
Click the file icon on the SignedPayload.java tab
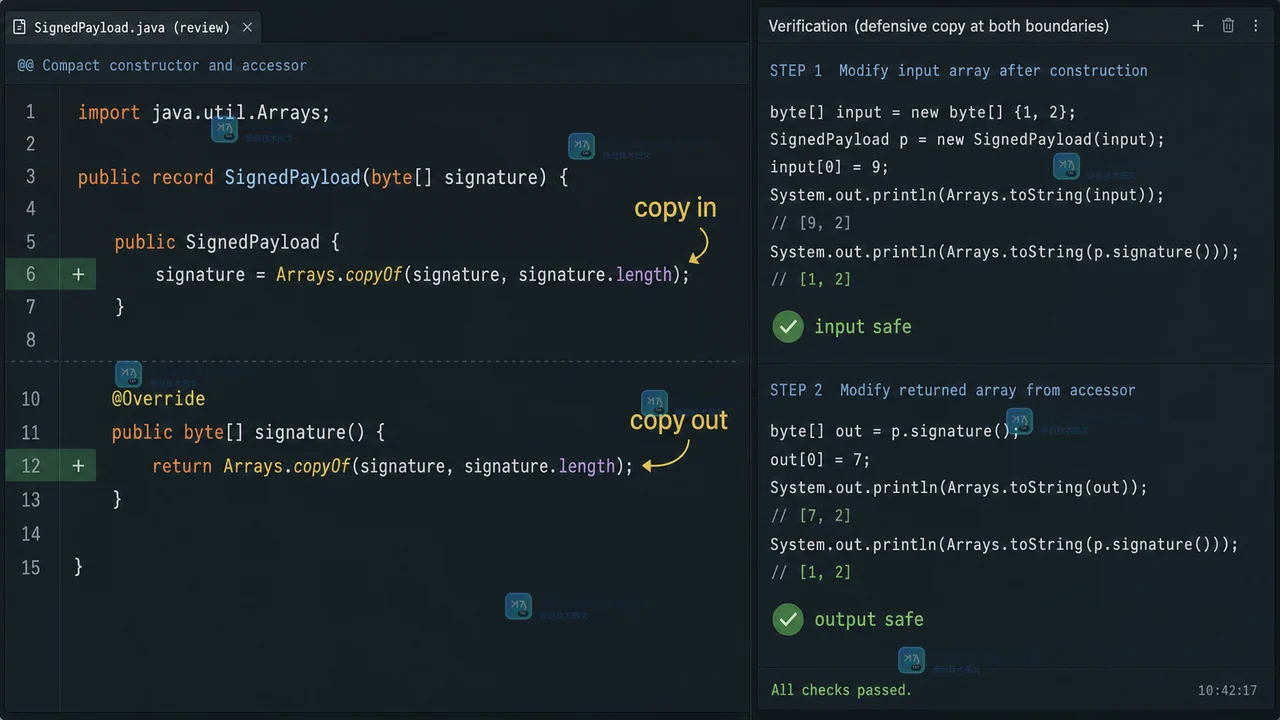point(20,27)
